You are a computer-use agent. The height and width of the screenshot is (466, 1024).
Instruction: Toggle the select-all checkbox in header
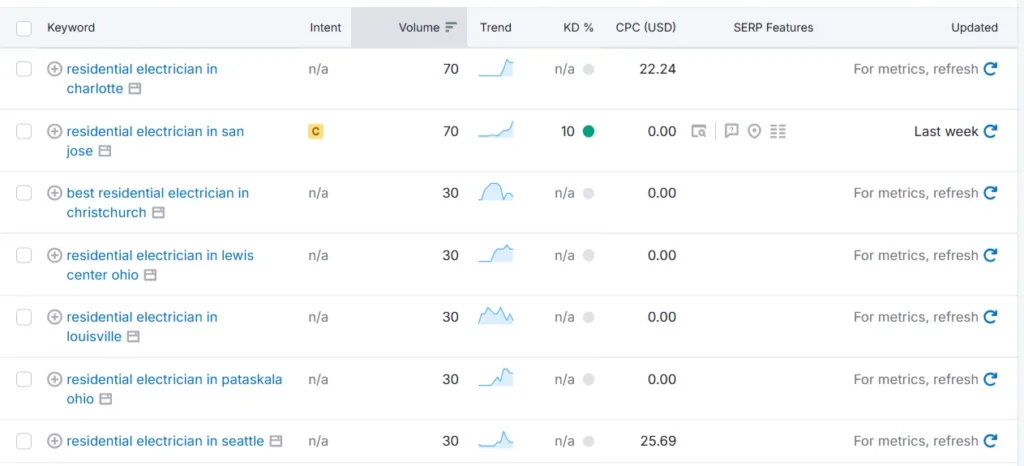pyautogui.click(x=24, y=28)
